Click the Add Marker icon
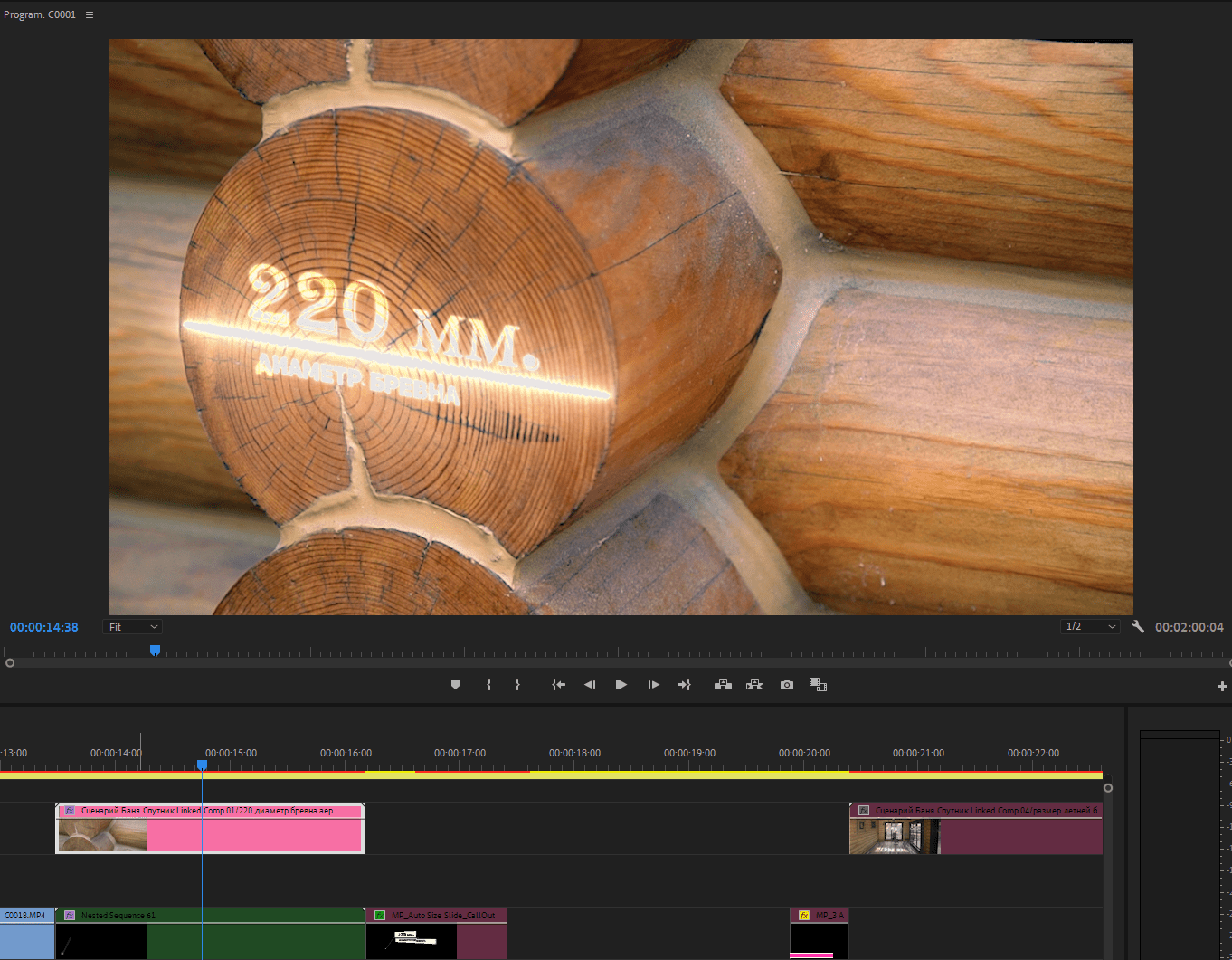The image size is (1232, 960). pyautogui.click(x=455, y=684)
